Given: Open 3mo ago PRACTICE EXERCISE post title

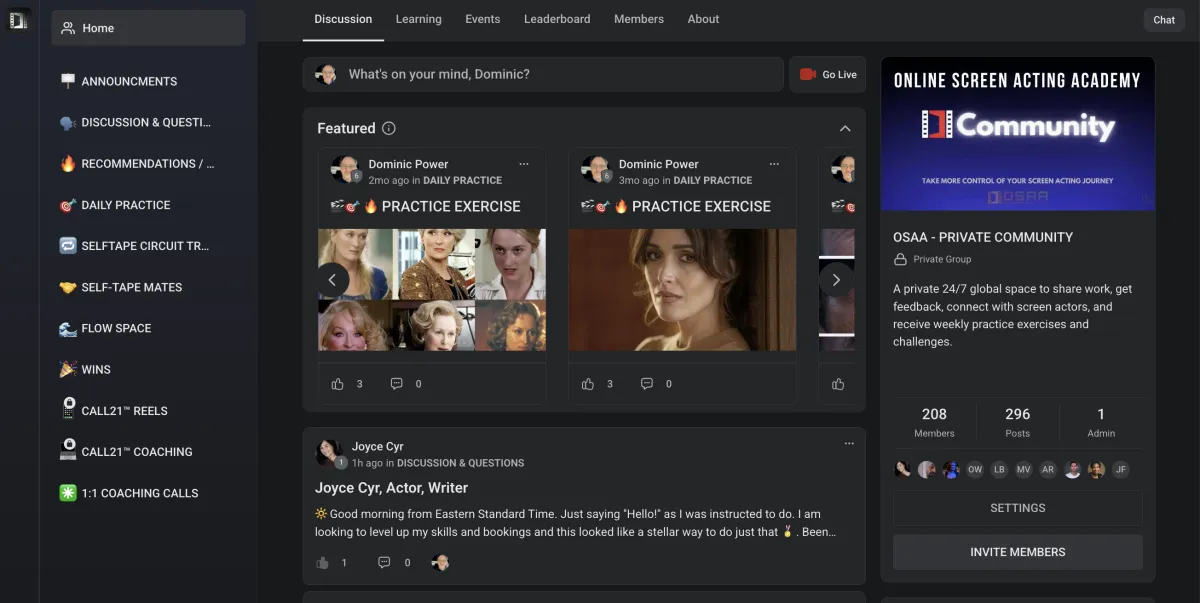Looking at the screenshot, I should pyautogui.click(x=675, y=206).
